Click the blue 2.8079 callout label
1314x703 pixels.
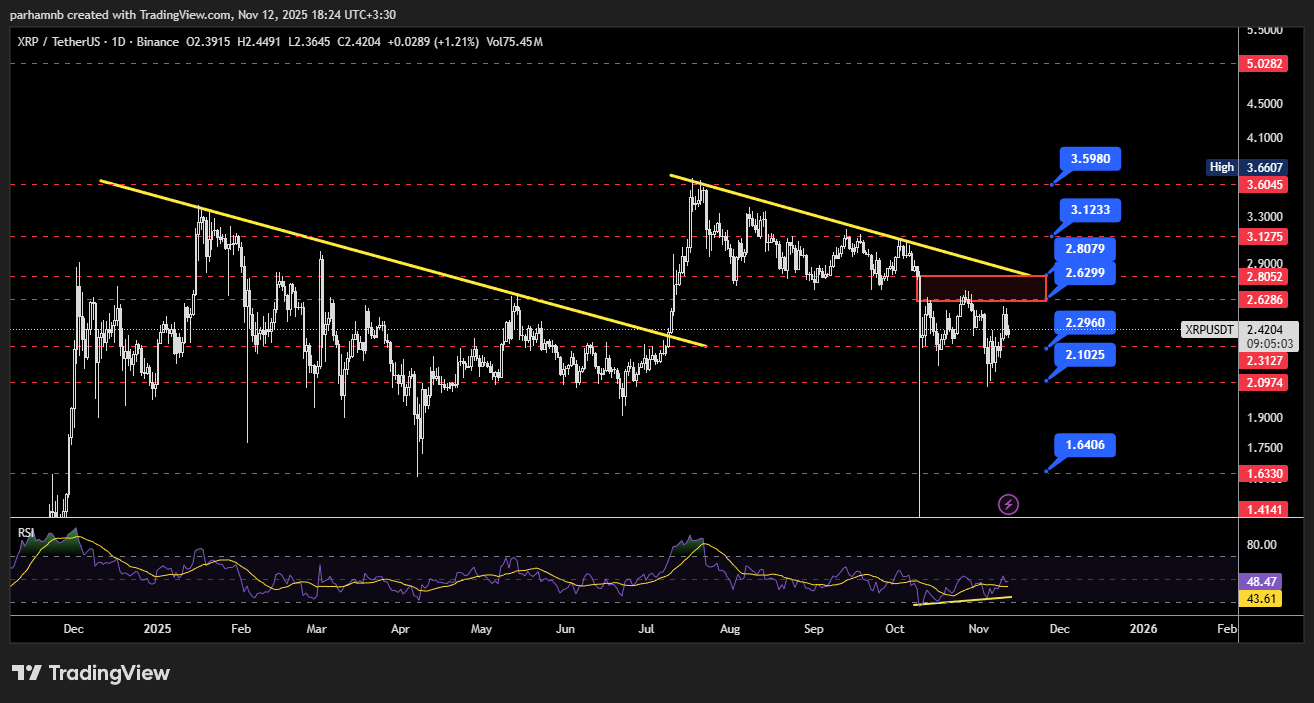coord(1084,248)
